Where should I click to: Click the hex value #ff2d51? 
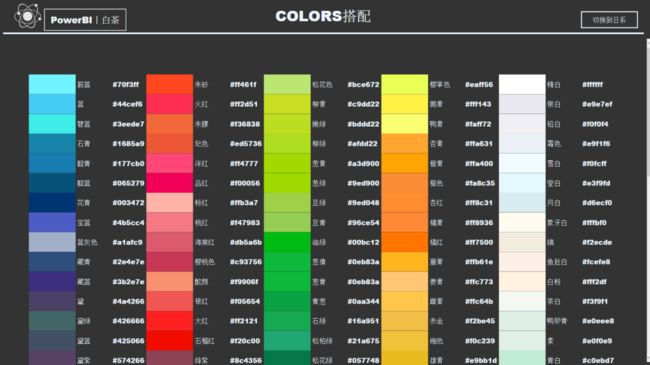coord(244,104)
